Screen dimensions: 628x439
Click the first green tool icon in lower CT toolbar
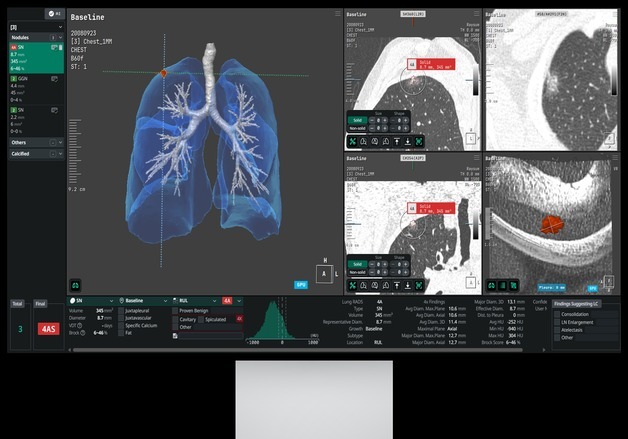[353, 286]
